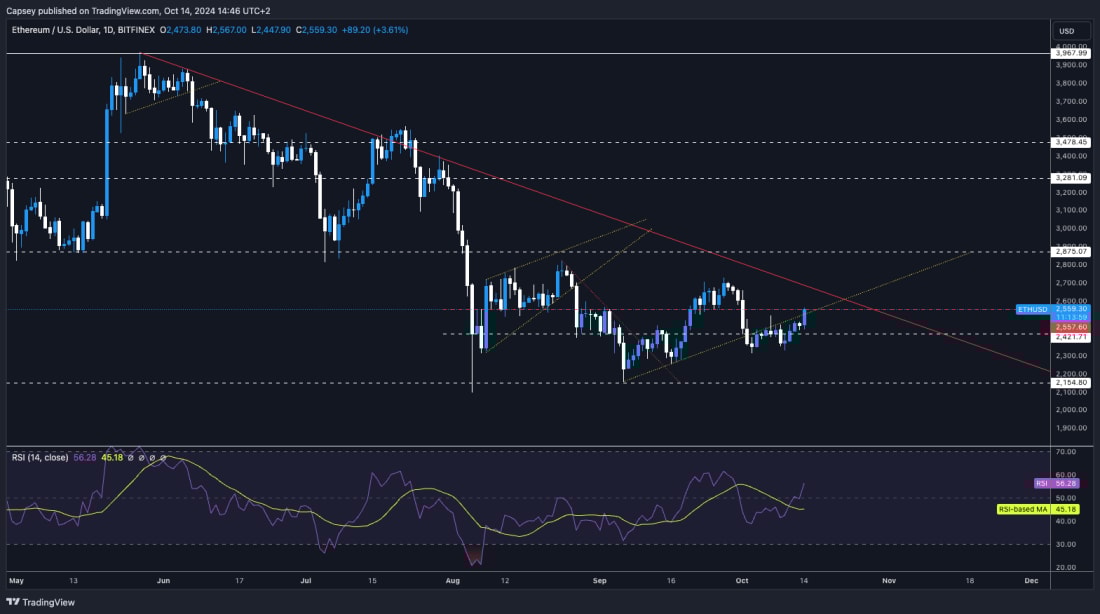The width and height of the screenshot is (1100, 614).
Task: Open the USD currency selector at top right
Action: [1068, 30]
